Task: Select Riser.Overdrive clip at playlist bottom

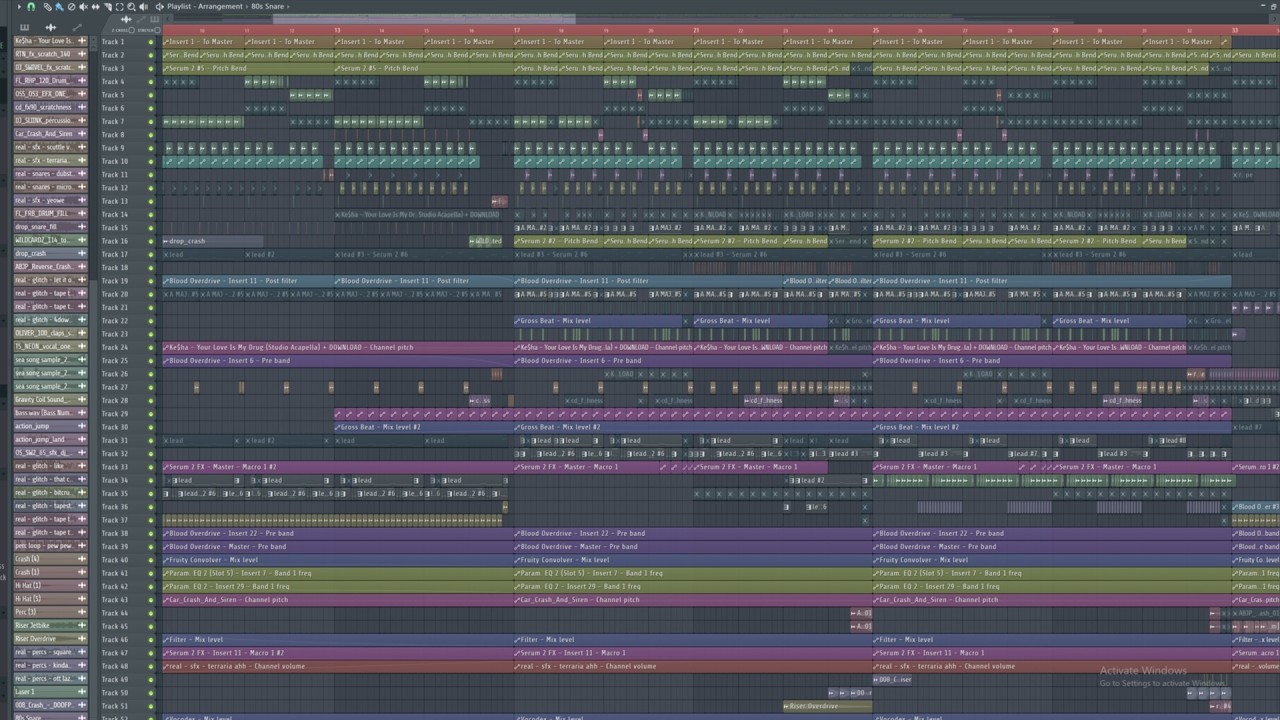Action: [828, 706]
